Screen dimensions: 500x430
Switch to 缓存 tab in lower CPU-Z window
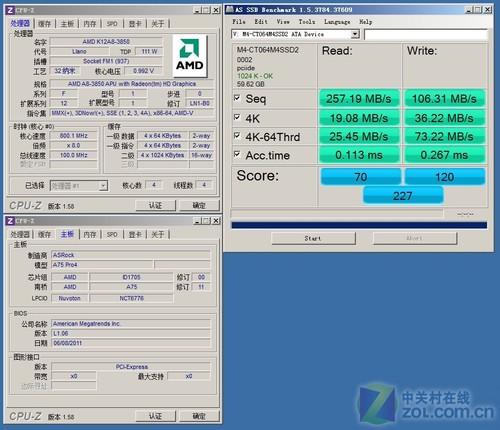45,234
